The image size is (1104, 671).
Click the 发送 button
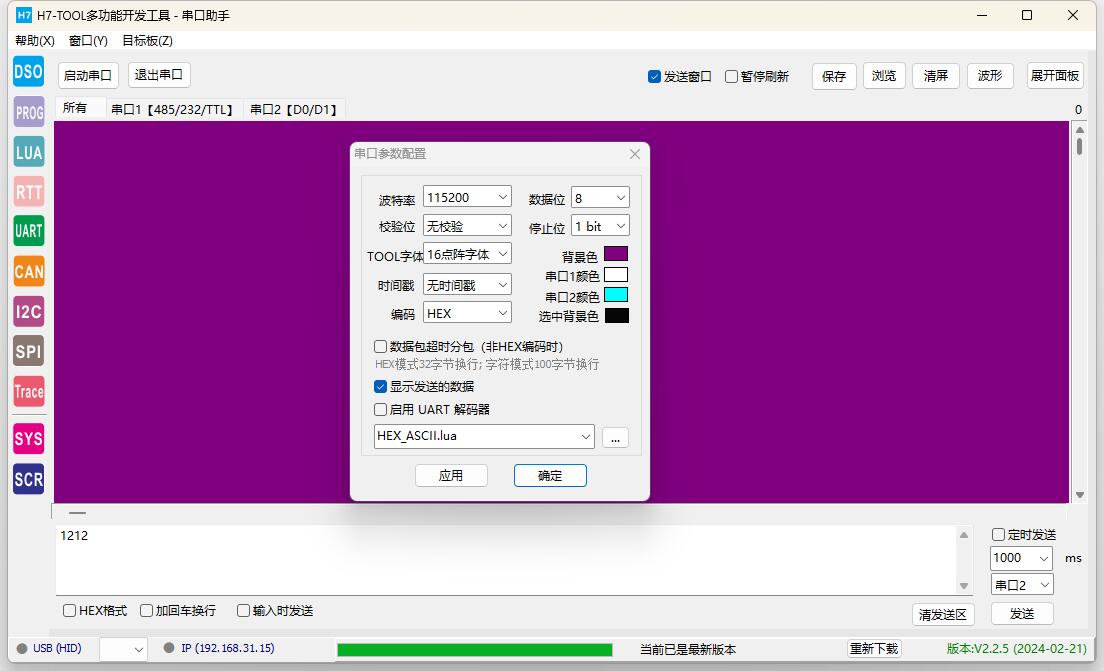[x=1022, y=613]
